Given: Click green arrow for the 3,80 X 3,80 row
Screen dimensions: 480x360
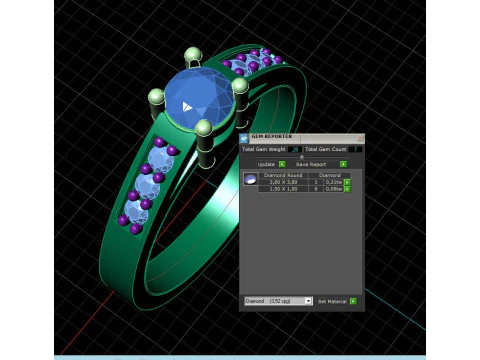Looking at the screenshot, I should (x=347, y=182).
